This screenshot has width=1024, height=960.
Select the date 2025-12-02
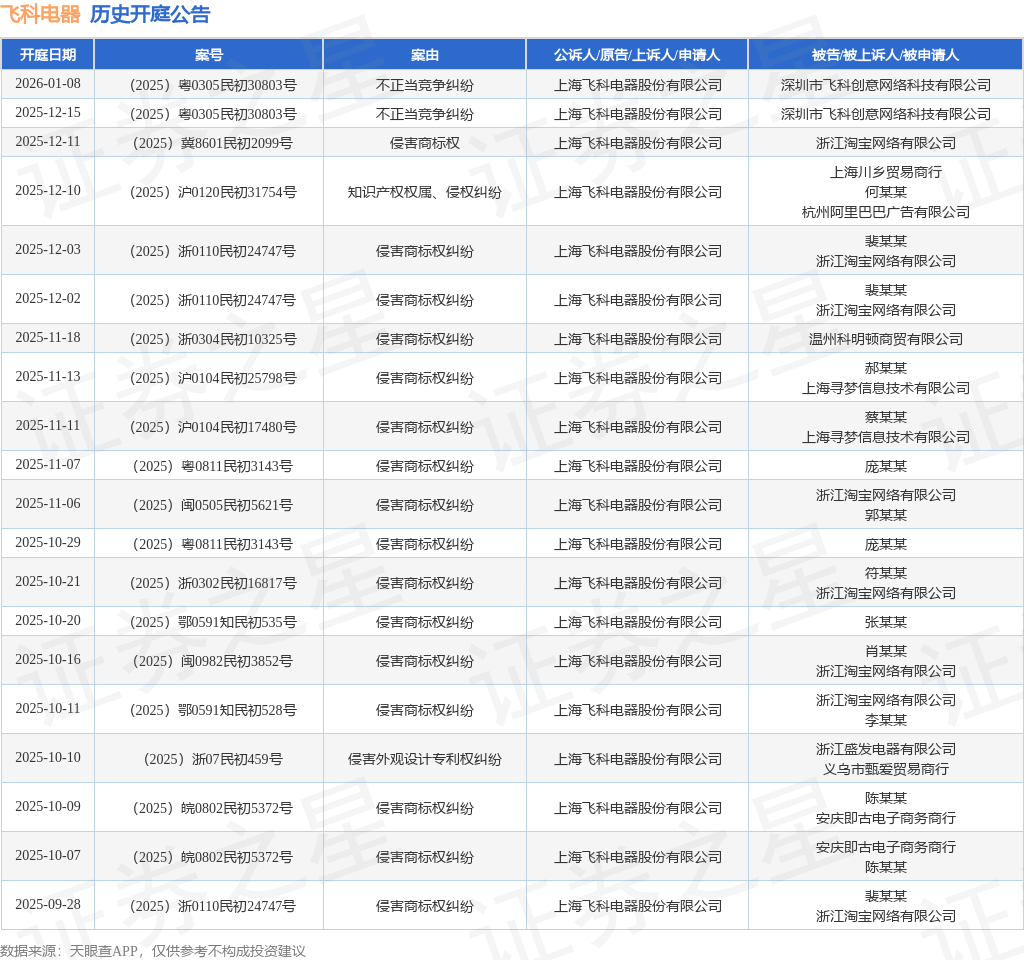tap(48, 298)
